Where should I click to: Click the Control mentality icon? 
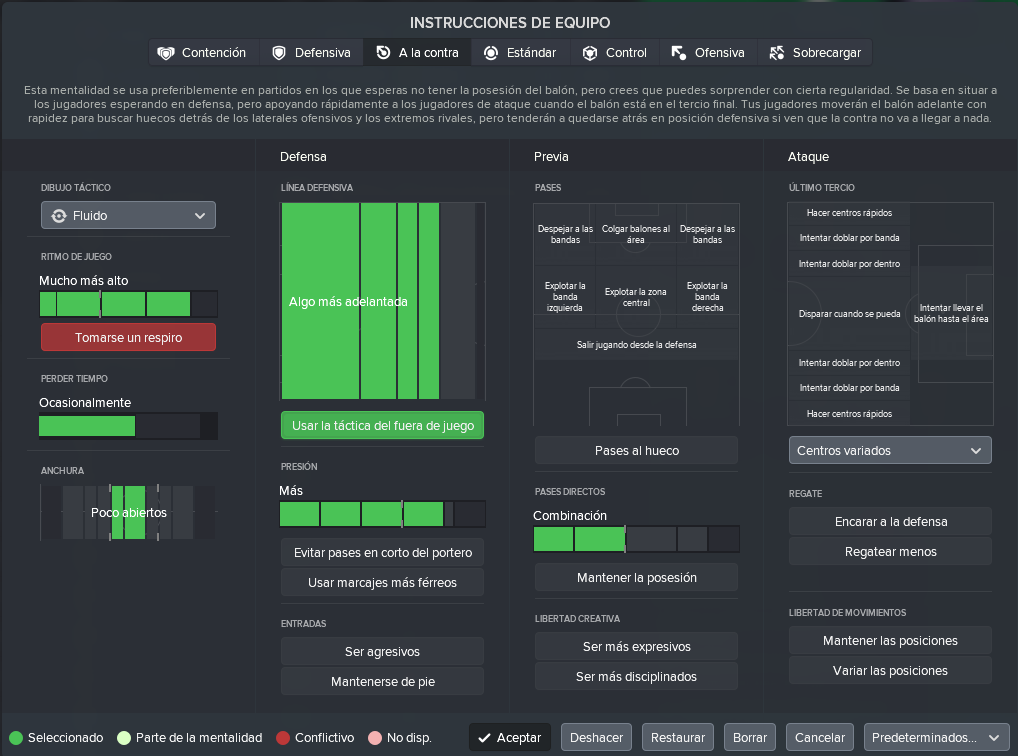(x=590, y=53)
